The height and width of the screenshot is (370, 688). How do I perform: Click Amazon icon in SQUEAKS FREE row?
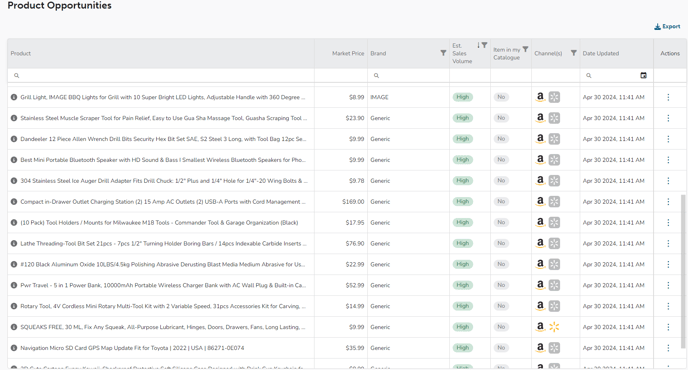541,327
